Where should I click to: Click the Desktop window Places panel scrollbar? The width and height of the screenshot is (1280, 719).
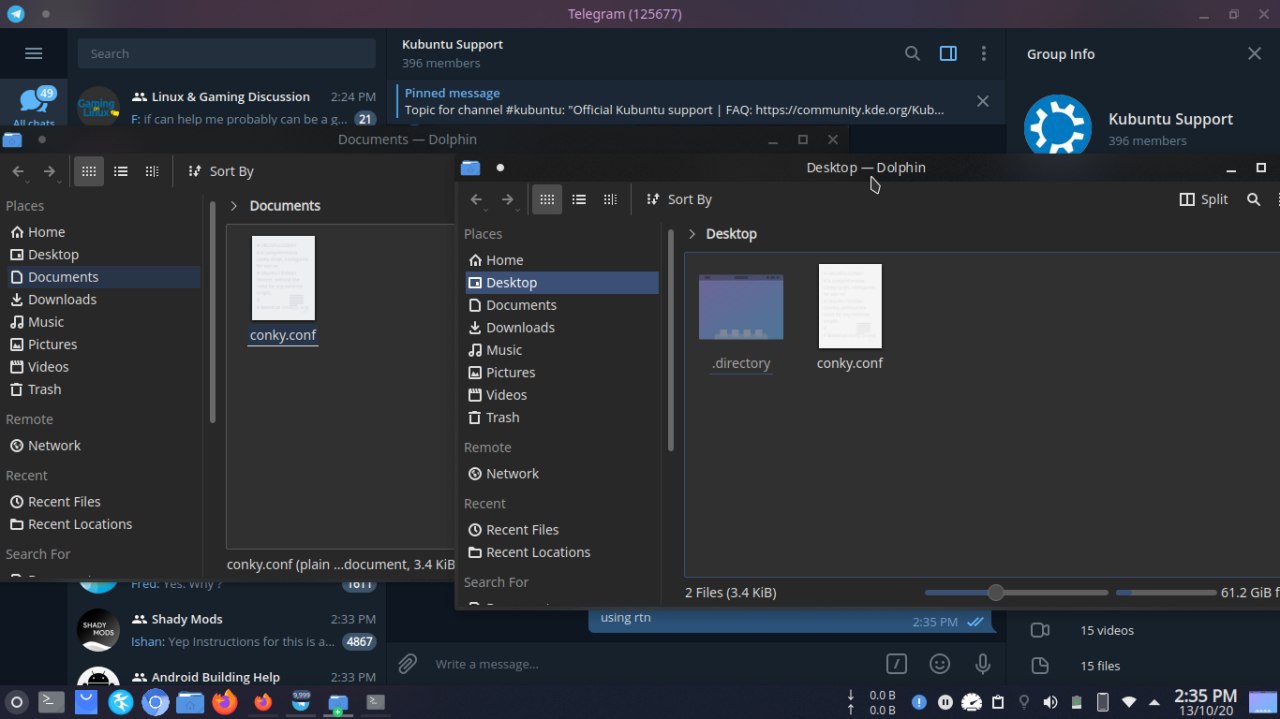(x=670, y=340)
